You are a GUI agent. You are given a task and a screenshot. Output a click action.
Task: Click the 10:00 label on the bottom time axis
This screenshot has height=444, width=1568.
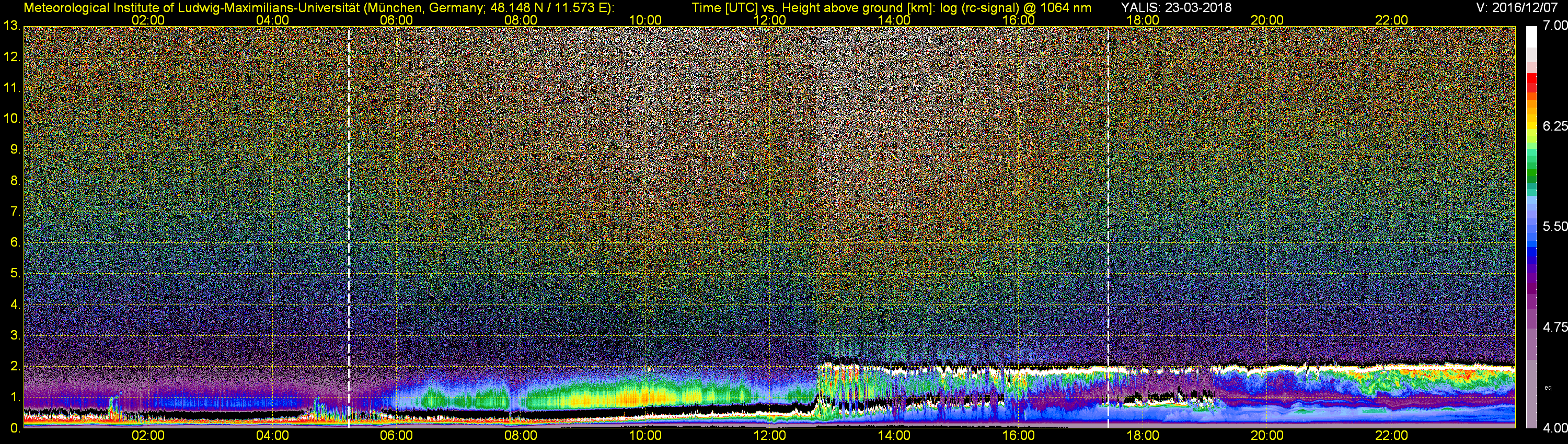tap(645, 436)
